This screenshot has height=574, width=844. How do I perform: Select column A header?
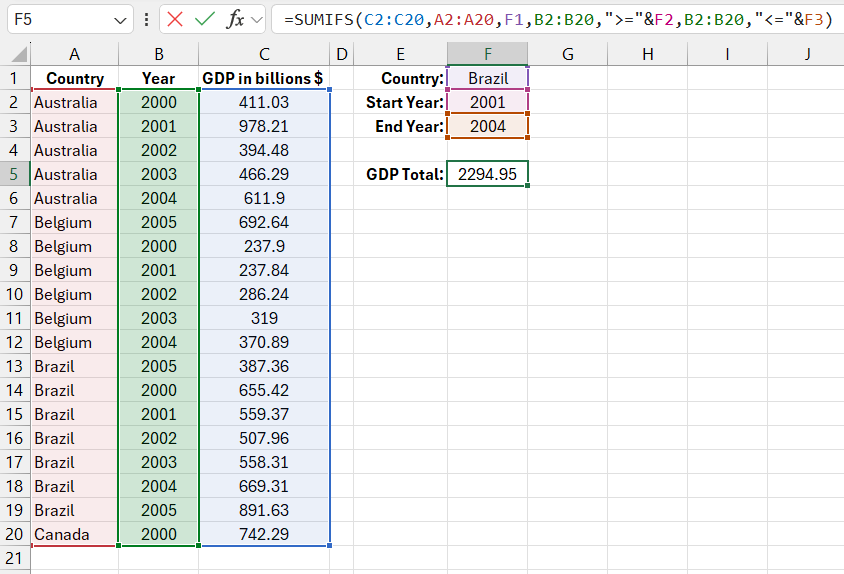point(74,54)
